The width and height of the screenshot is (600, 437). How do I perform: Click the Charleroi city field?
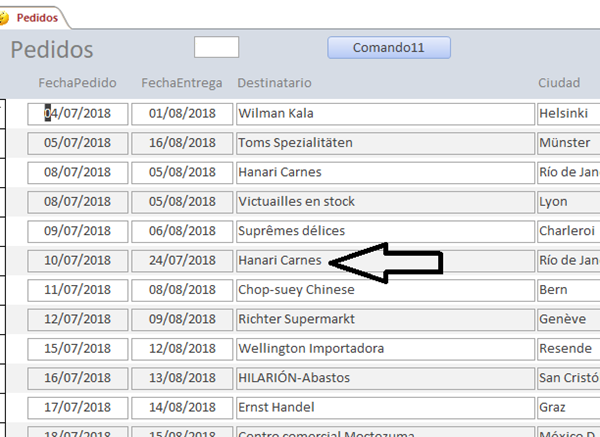coord(569,232)
